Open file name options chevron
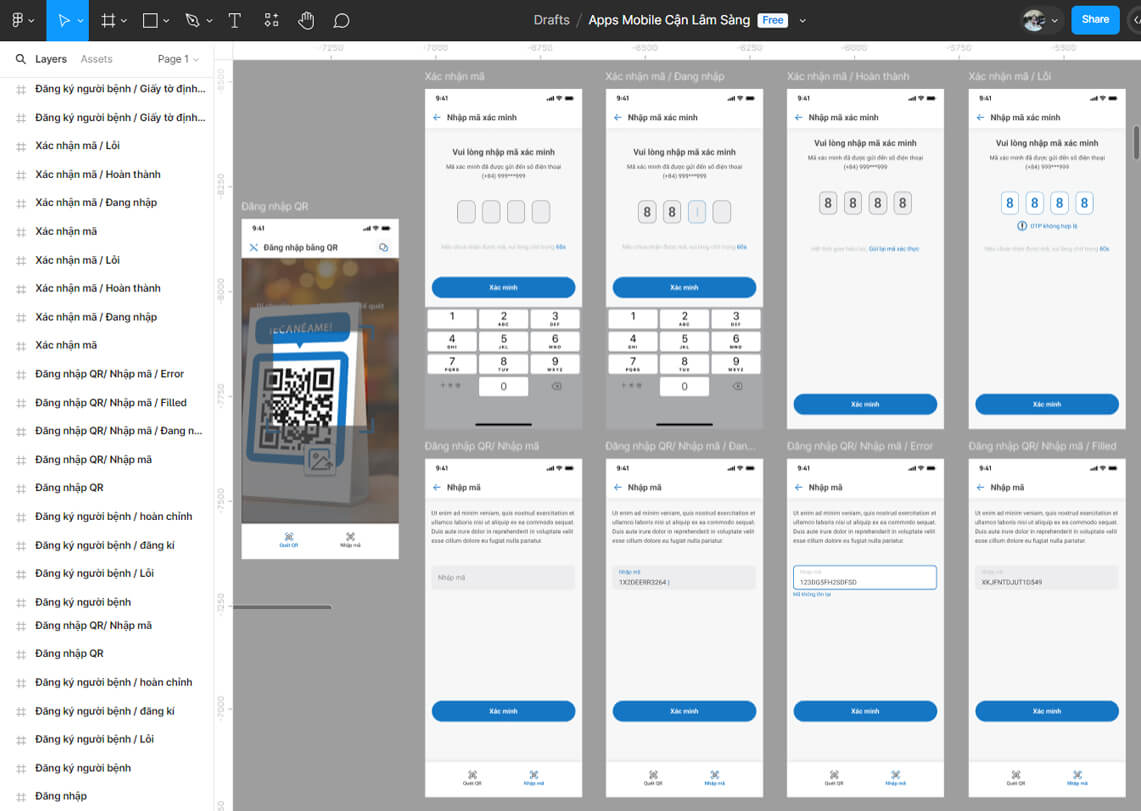The height and width of the screenshot is (811, 1141). [x=802, y=20]
